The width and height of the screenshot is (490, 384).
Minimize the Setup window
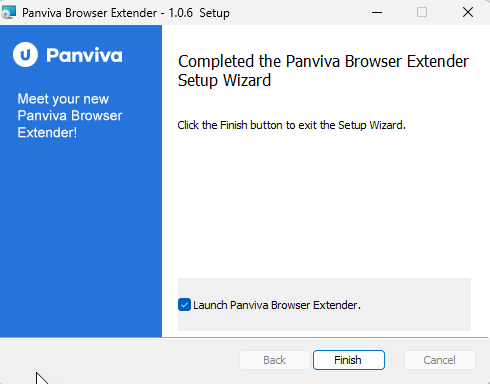coord(377,12)
